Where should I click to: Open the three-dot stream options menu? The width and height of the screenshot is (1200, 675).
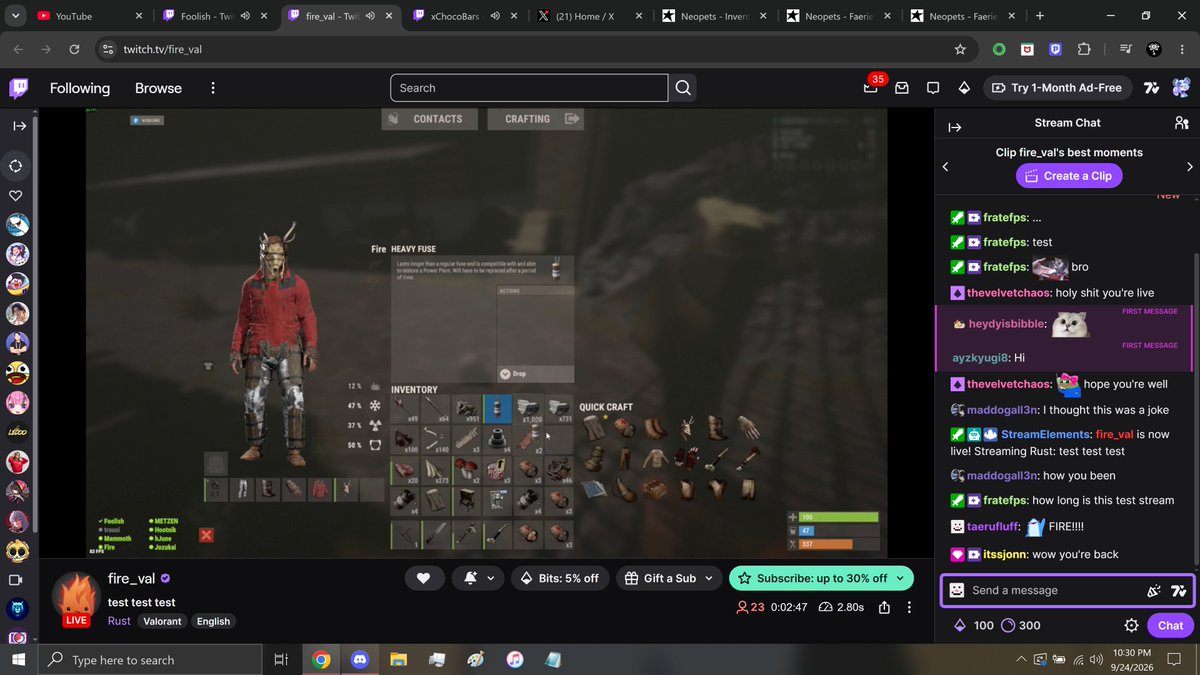pyautogui.click(x=909, y=607)
